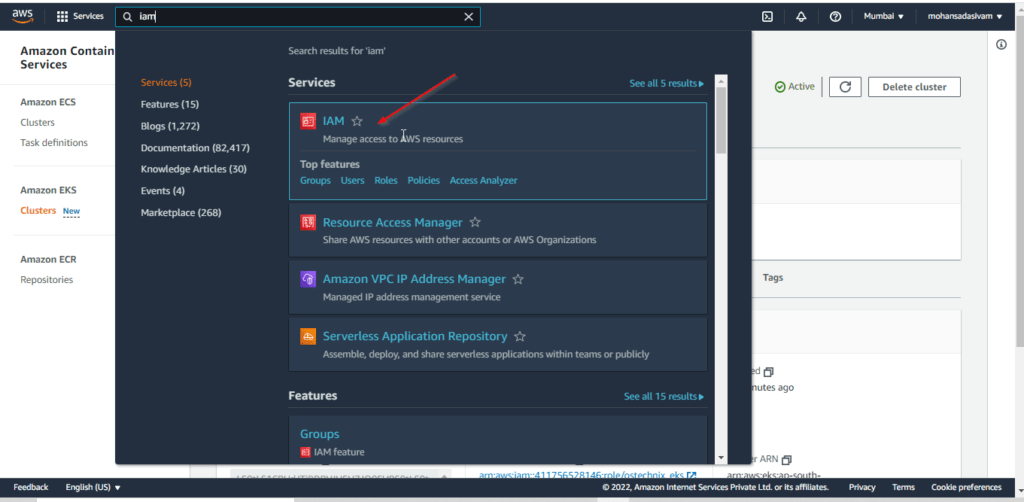Launch the CloudShell terminal icon
This screenshot has height=502, width=1024.
pyautogui.click(x=768, y=17)
